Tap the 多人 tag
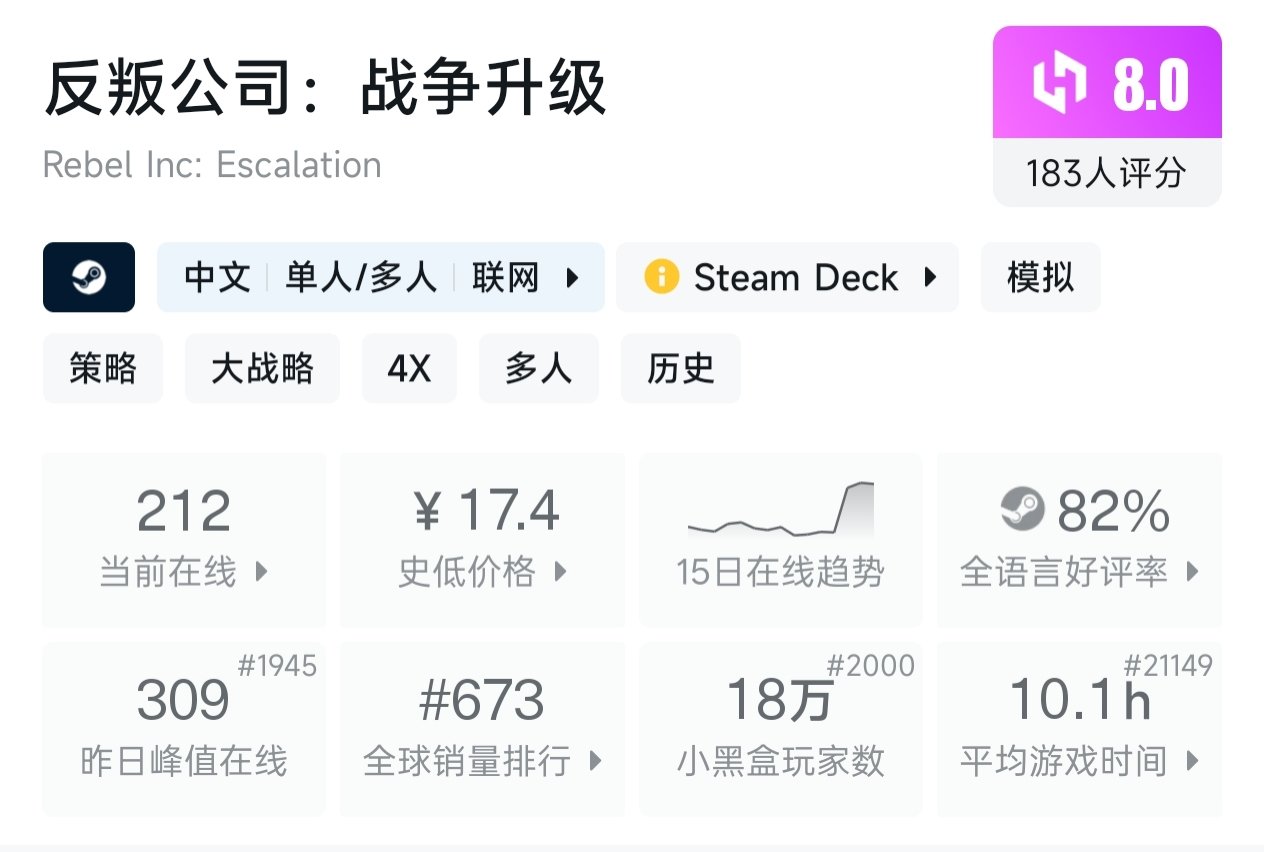1264x852 pixels. pyautogui.click(x=539, y=369)
